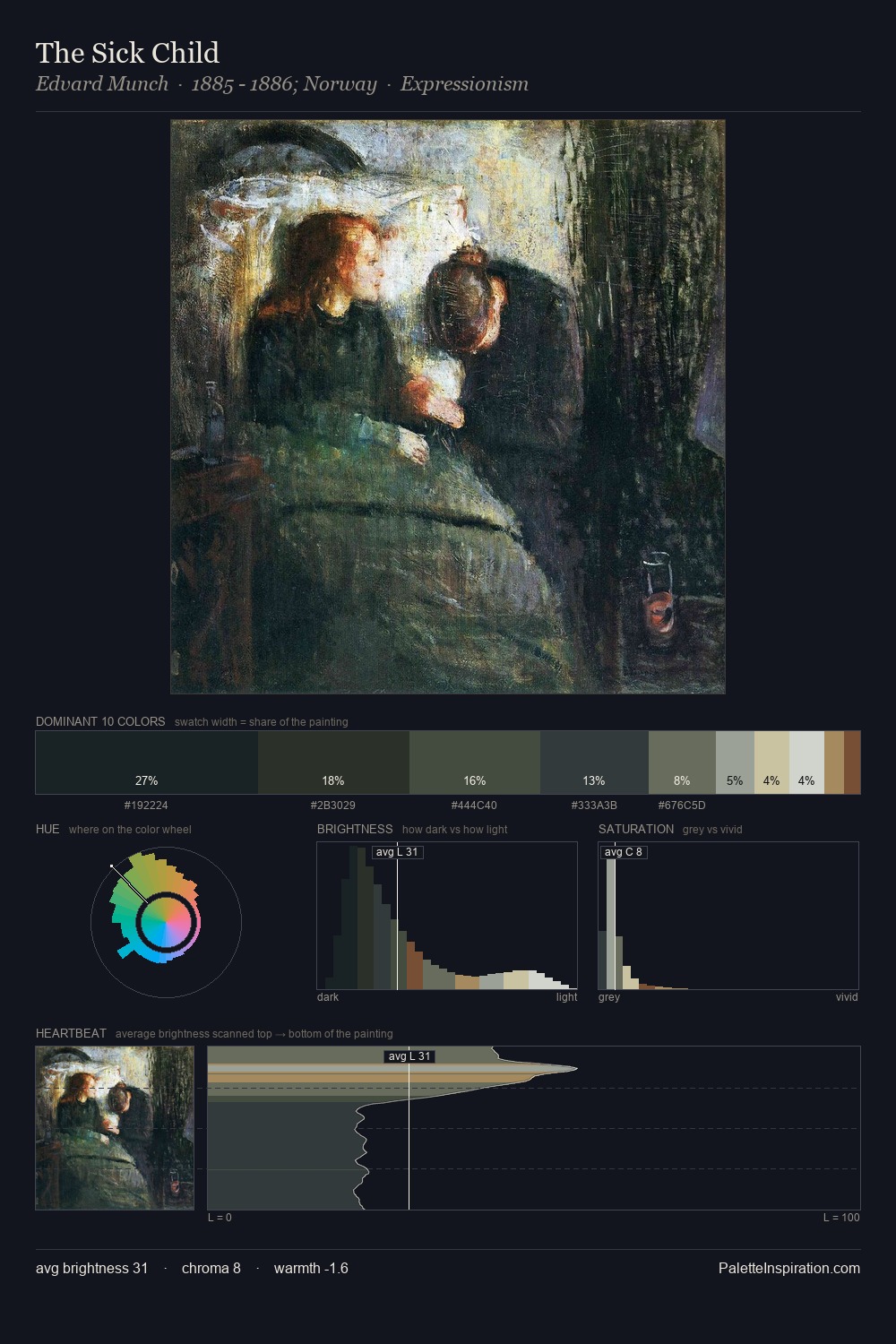The height and width of the screenshot is (1344, 896).
Task: Click the 'avg brightness 31' footer stat
Action: (92, 1268)
